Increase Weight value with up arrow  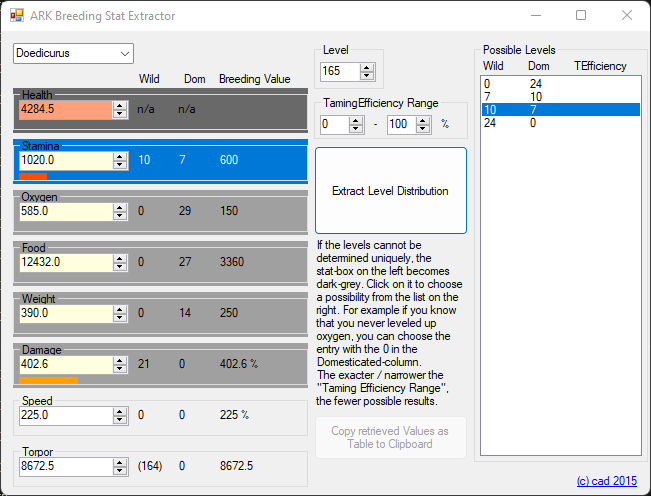click(120, 310)
